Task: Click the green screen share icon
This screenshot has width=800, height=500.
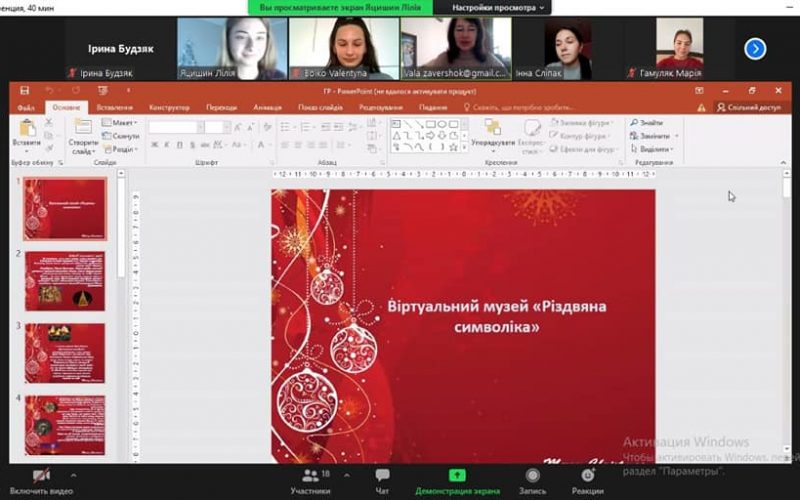Action: click(x=457, y=476)
